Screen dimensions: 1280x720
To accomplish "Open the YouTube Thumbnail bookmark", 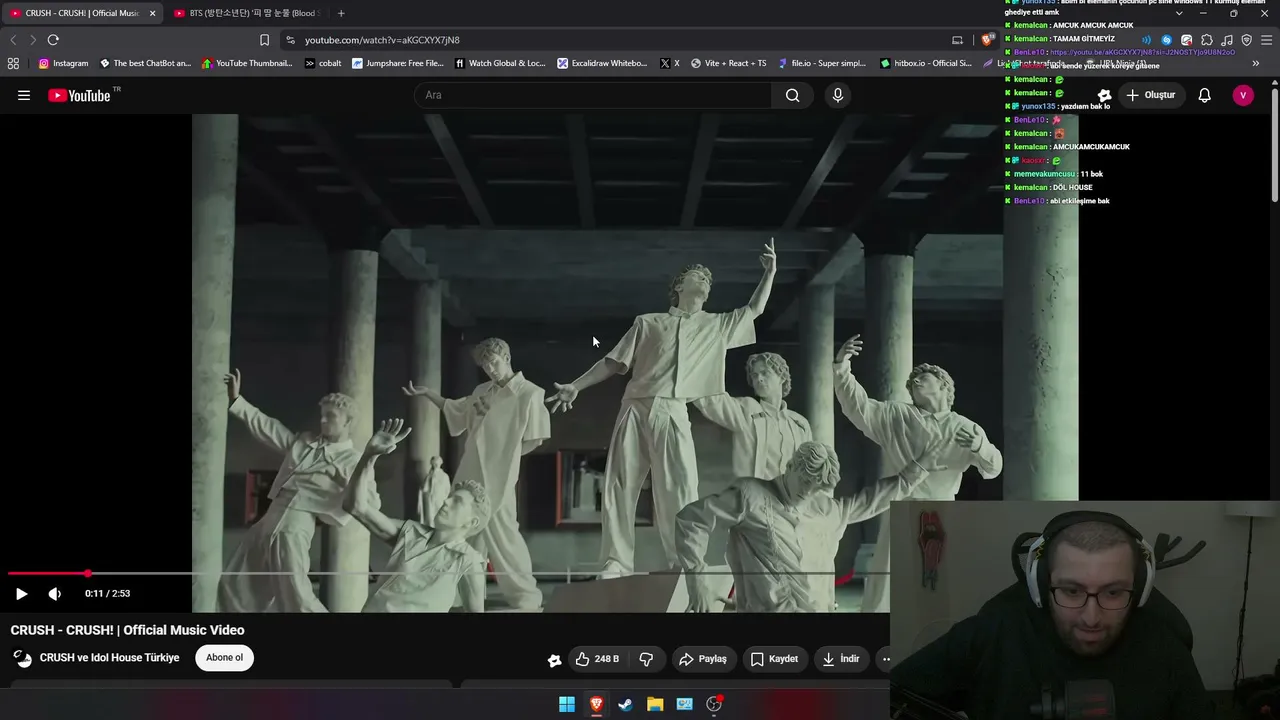I will pyautogui.click(x=247, y=63).
